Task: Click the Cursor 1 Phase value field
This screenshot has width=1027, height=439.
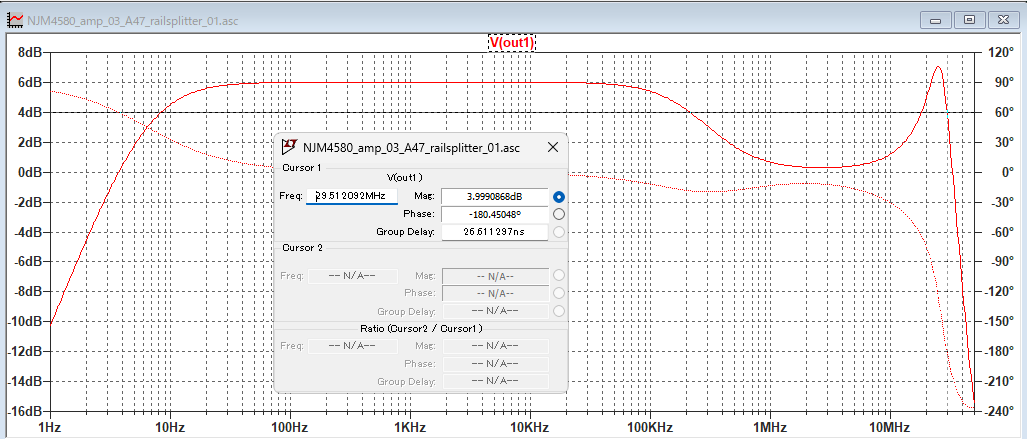Action: (x=494, y=214)
